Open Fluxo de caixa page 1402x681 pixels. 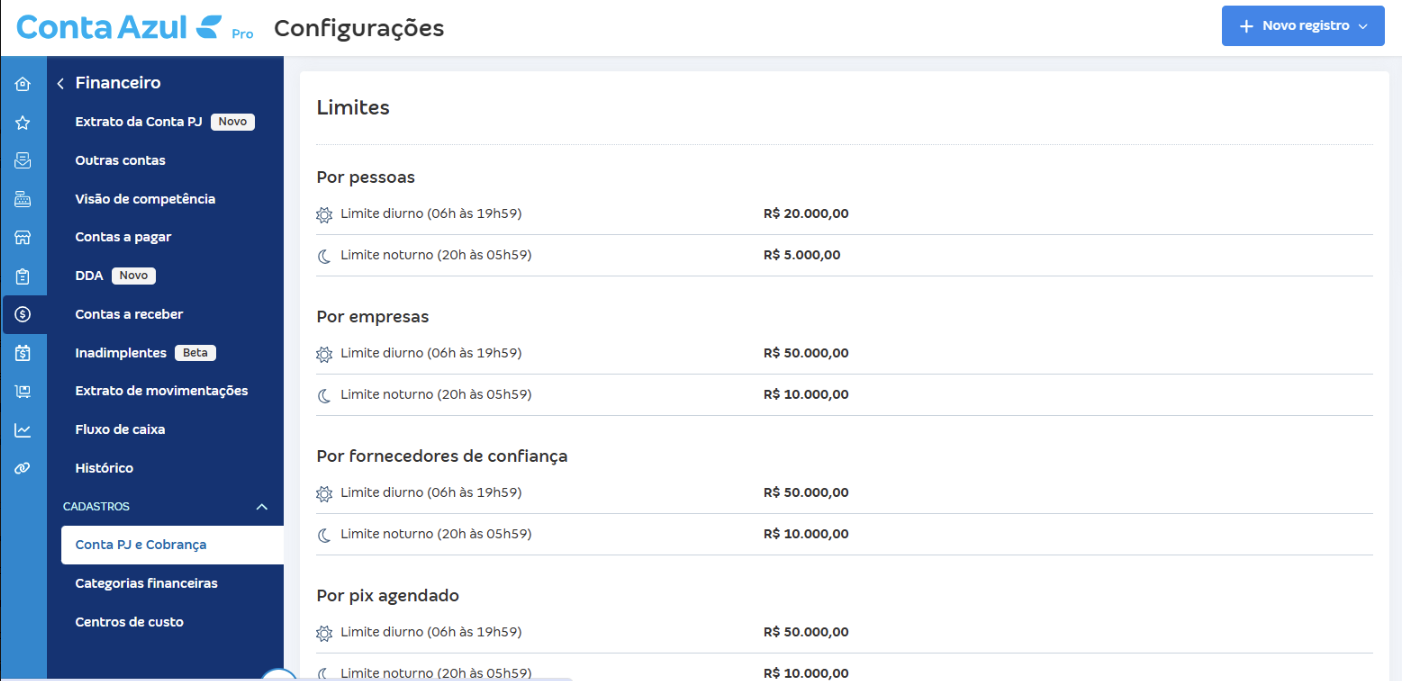click(x=120, y=429)
